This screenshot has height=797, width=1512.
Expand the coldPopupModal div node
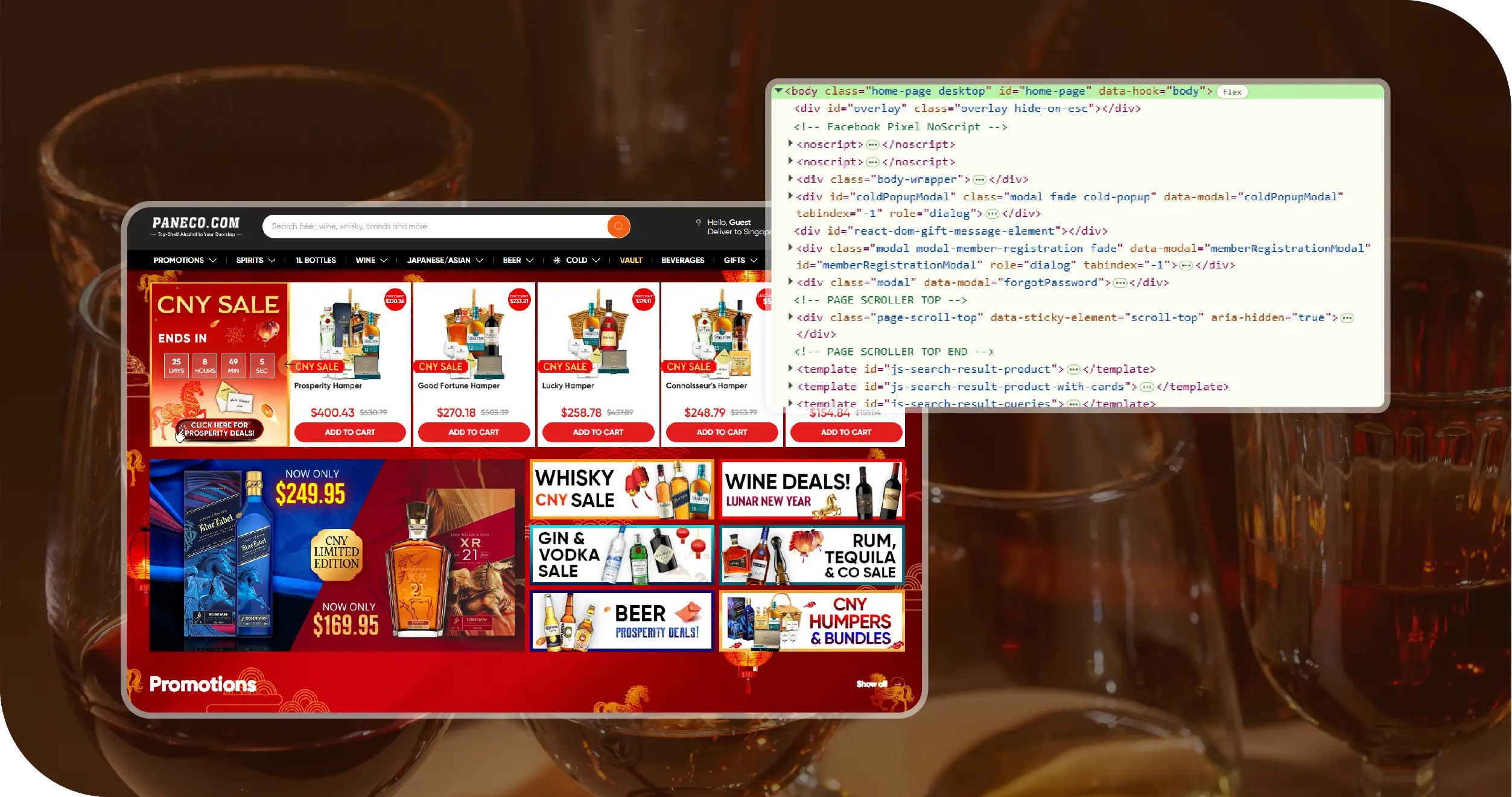790,196
